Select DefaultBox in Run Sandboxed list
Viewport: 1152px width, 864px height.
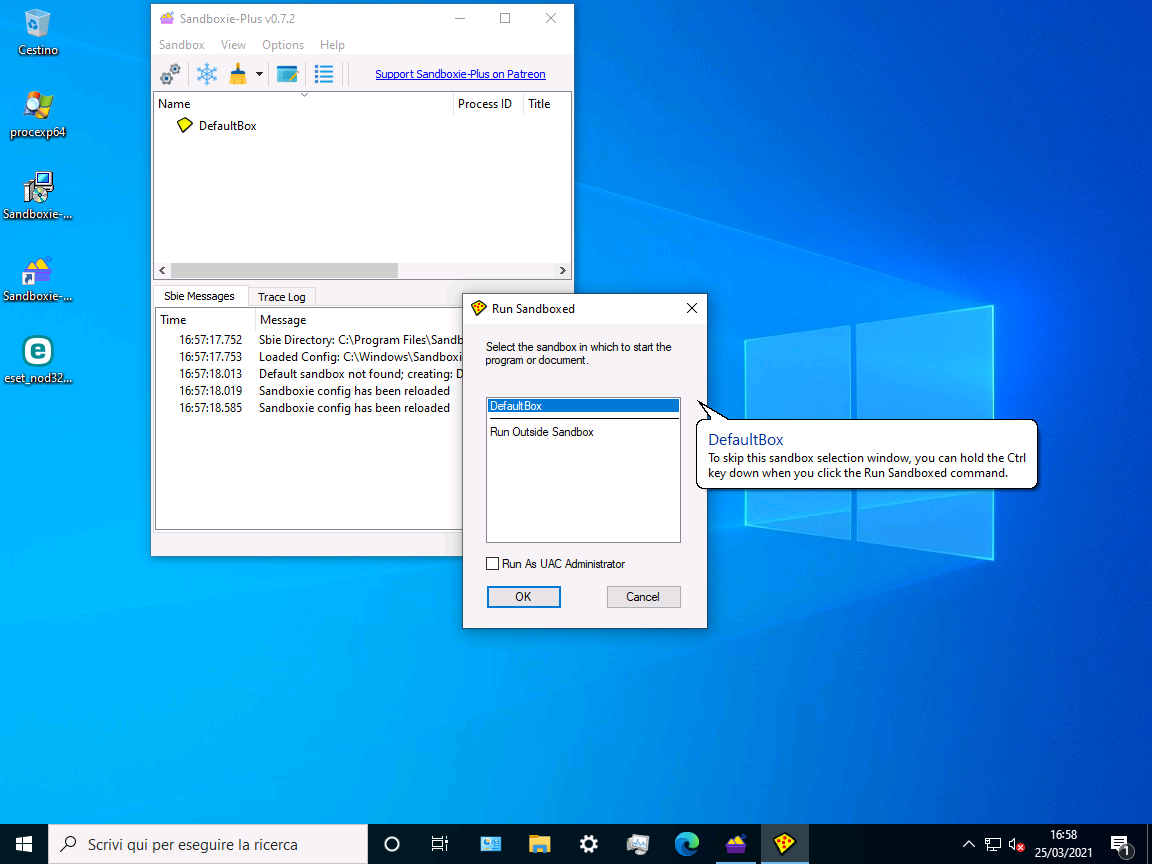[x=583, y=406]
